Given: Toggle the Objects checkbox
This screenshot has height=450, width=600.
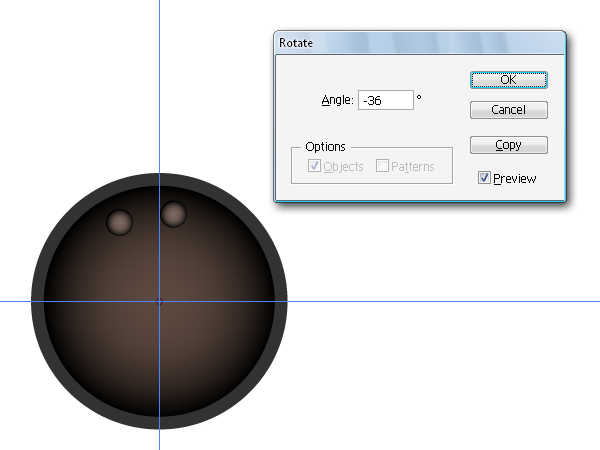Looking at the screenshot, I should [314, 166].
